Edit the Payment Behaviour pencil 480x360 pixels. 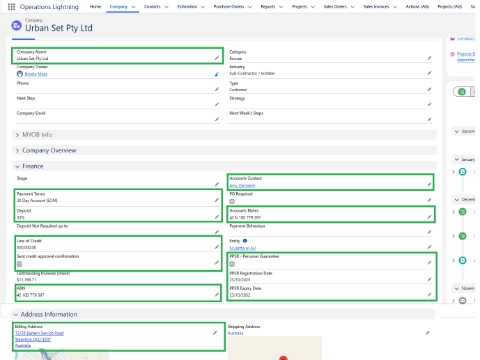(429, 232)
